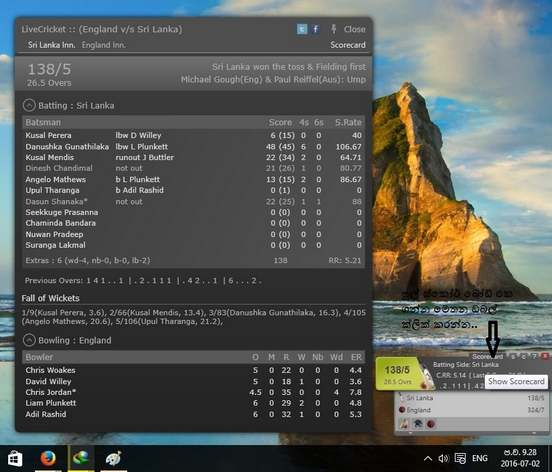Switch to the England Inn. tab

click(x=104, y=45)
